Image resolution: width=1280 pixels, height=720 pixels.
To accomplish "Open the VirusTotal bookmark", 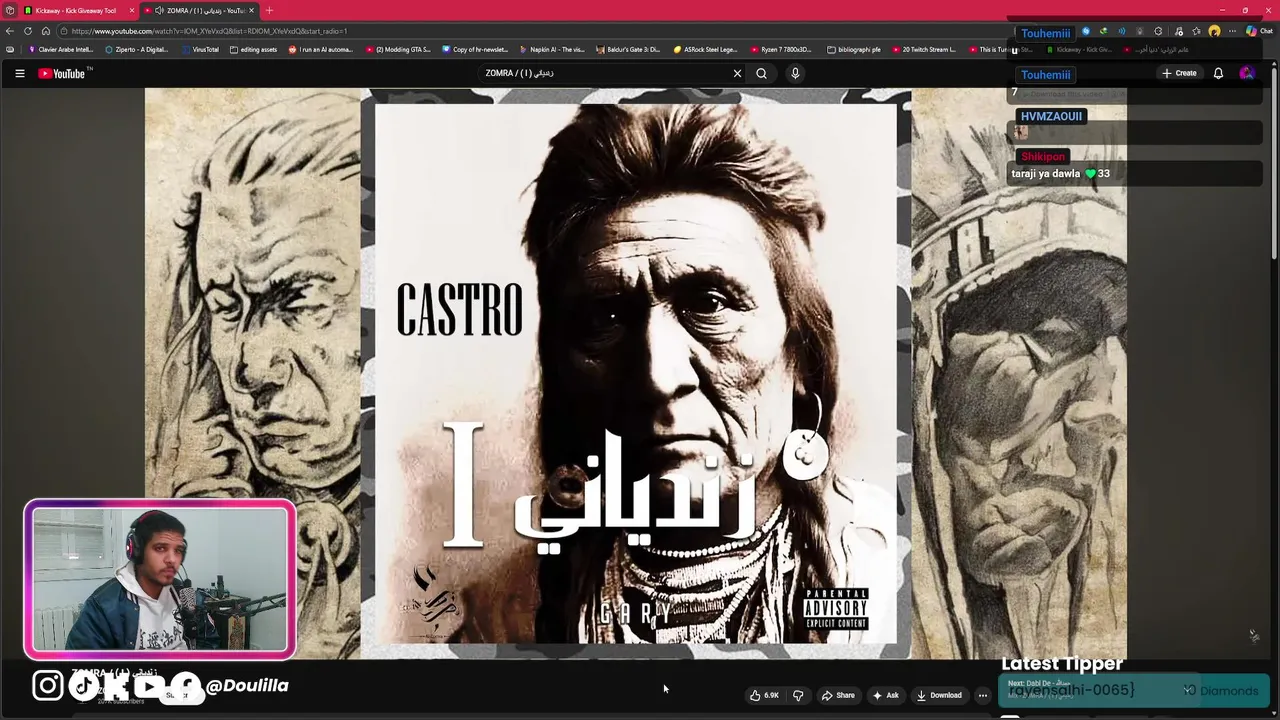I will (x=200, y=49).
